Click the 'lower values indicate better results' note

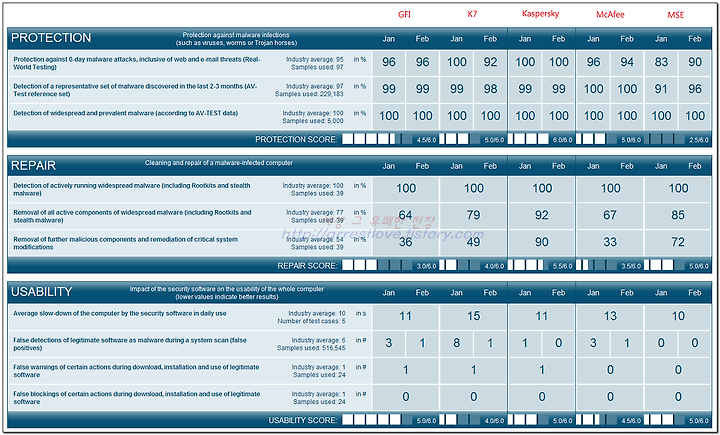(x=227, y=297)
